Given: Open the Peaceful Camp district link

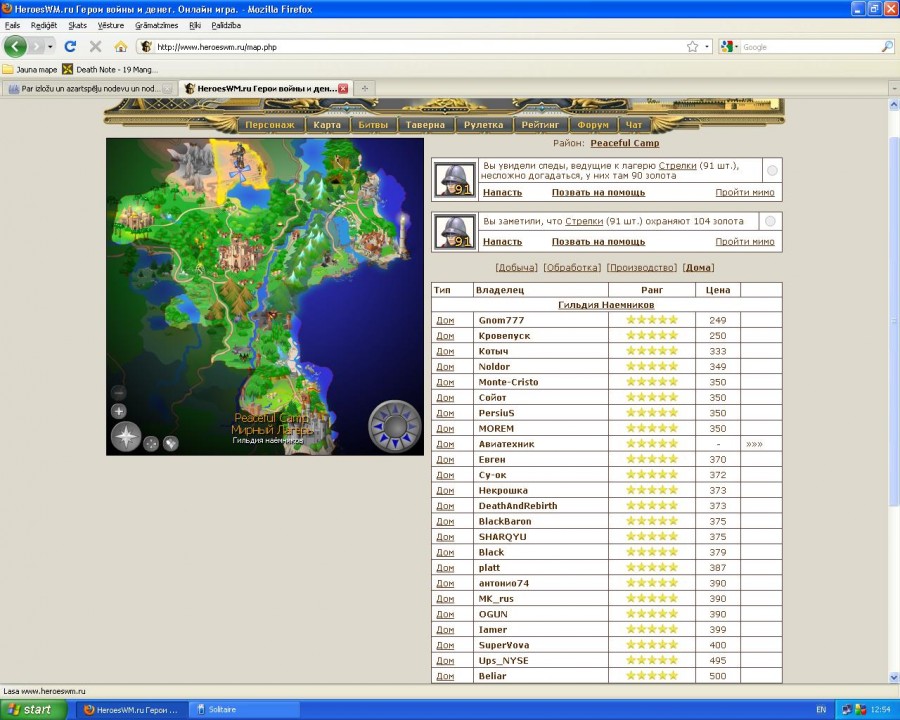Looking at the screenshot, I should tap(625, 143).
